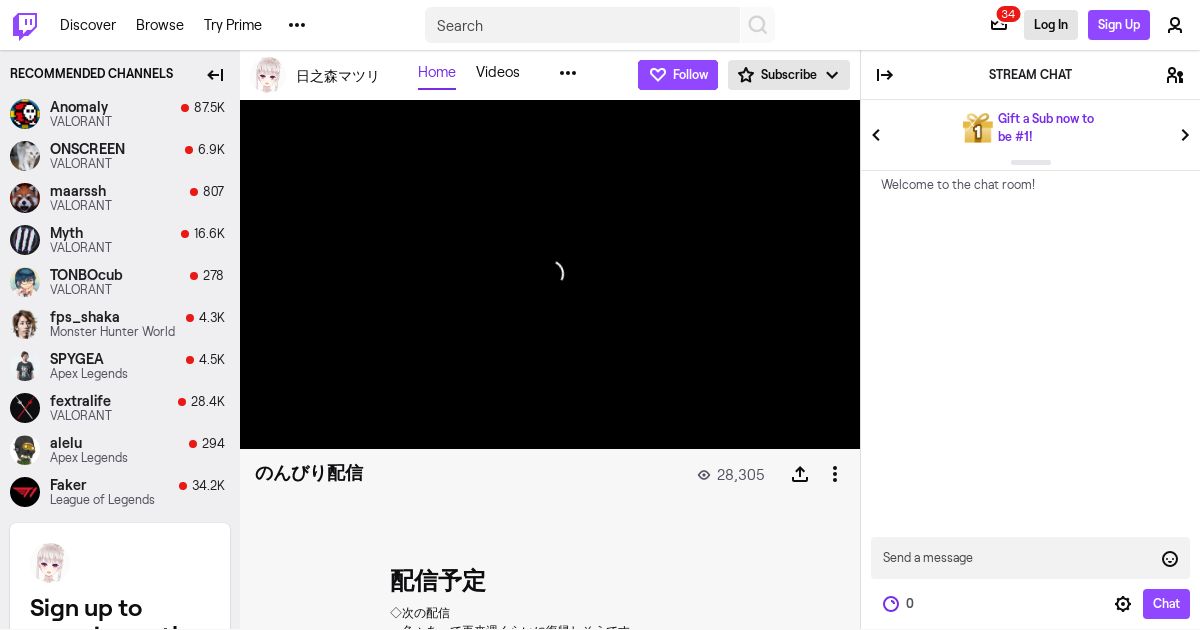Open Anomaly channel avatar

[x=25, y=114]
